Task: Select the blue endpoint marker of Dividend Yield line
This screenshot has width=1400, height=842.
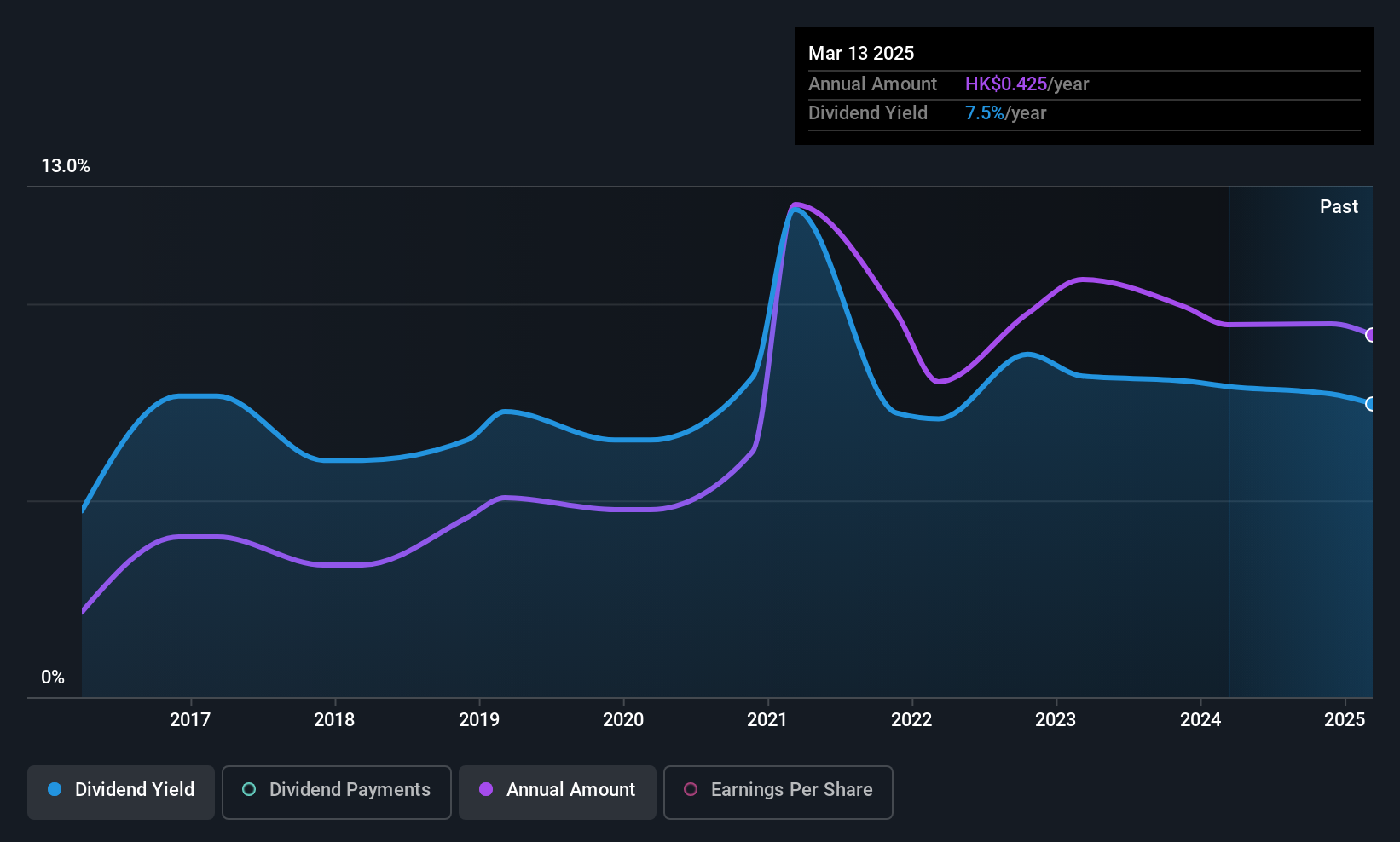Action: coord(1370,404)
